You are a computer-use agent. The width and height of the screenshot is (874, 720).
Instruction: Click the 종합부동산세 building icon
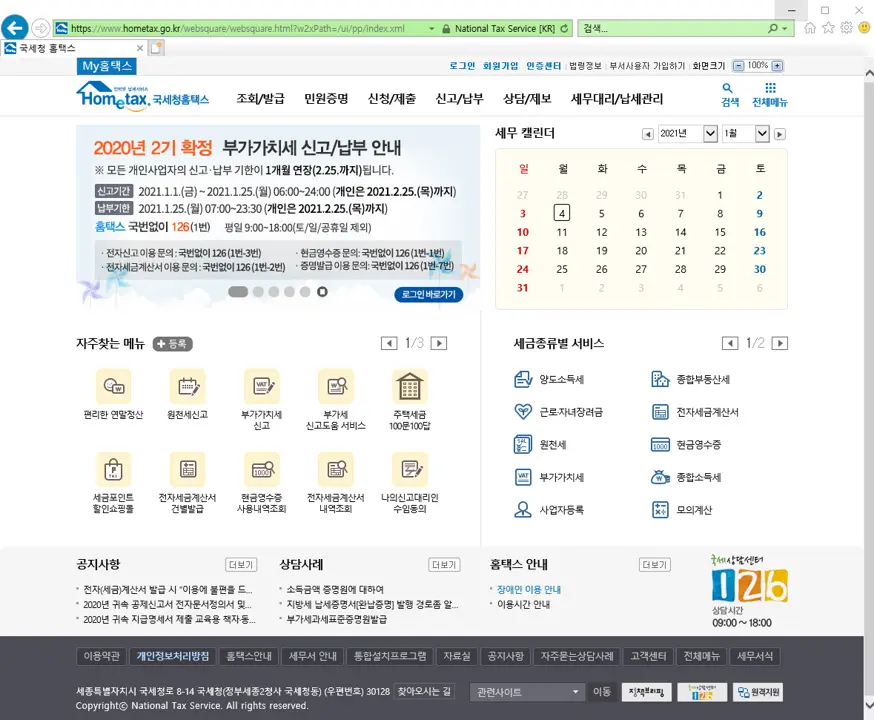point(660,380)
